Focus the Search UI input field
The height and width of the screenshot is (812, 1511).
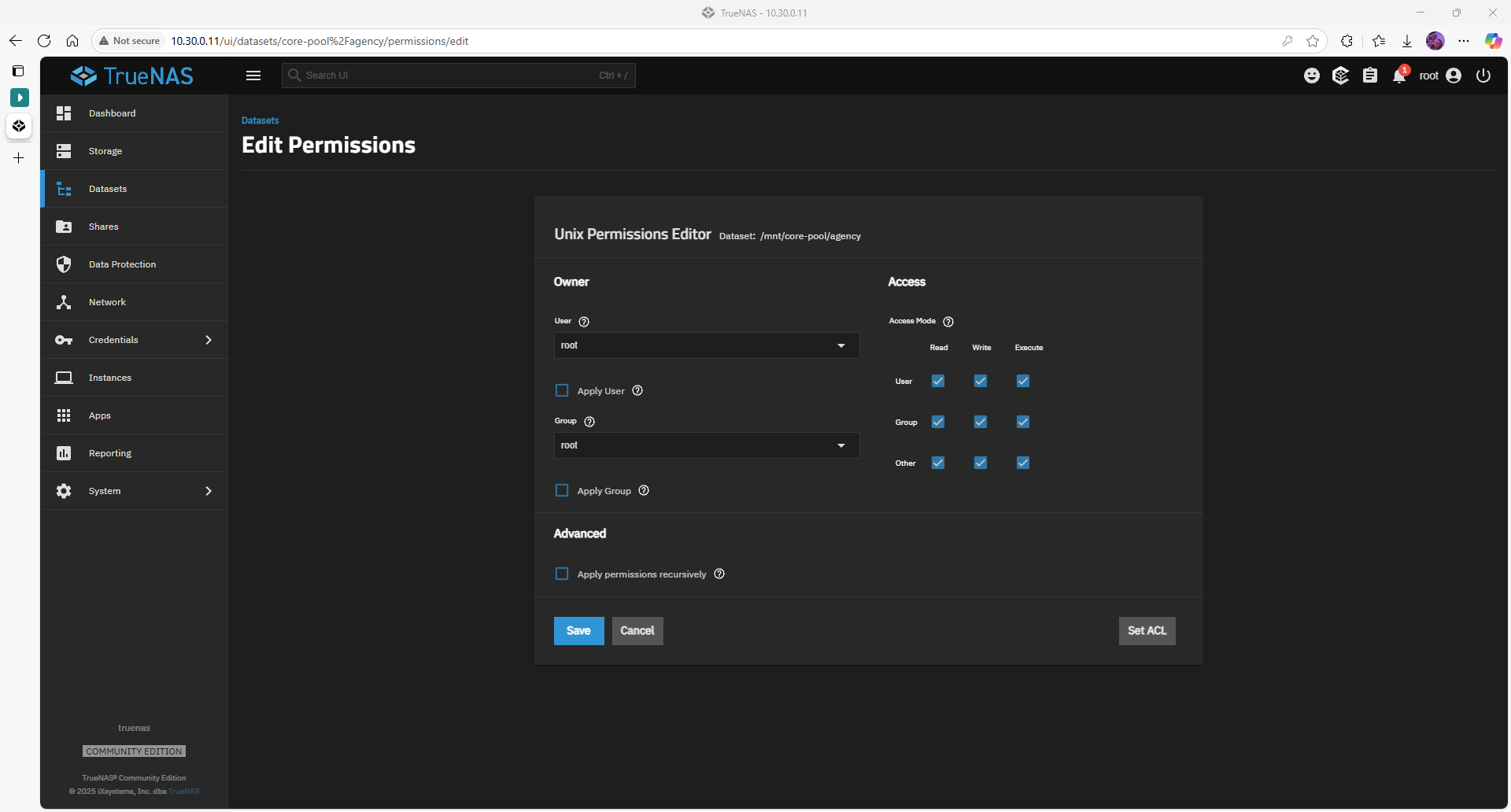click(459, 76)
